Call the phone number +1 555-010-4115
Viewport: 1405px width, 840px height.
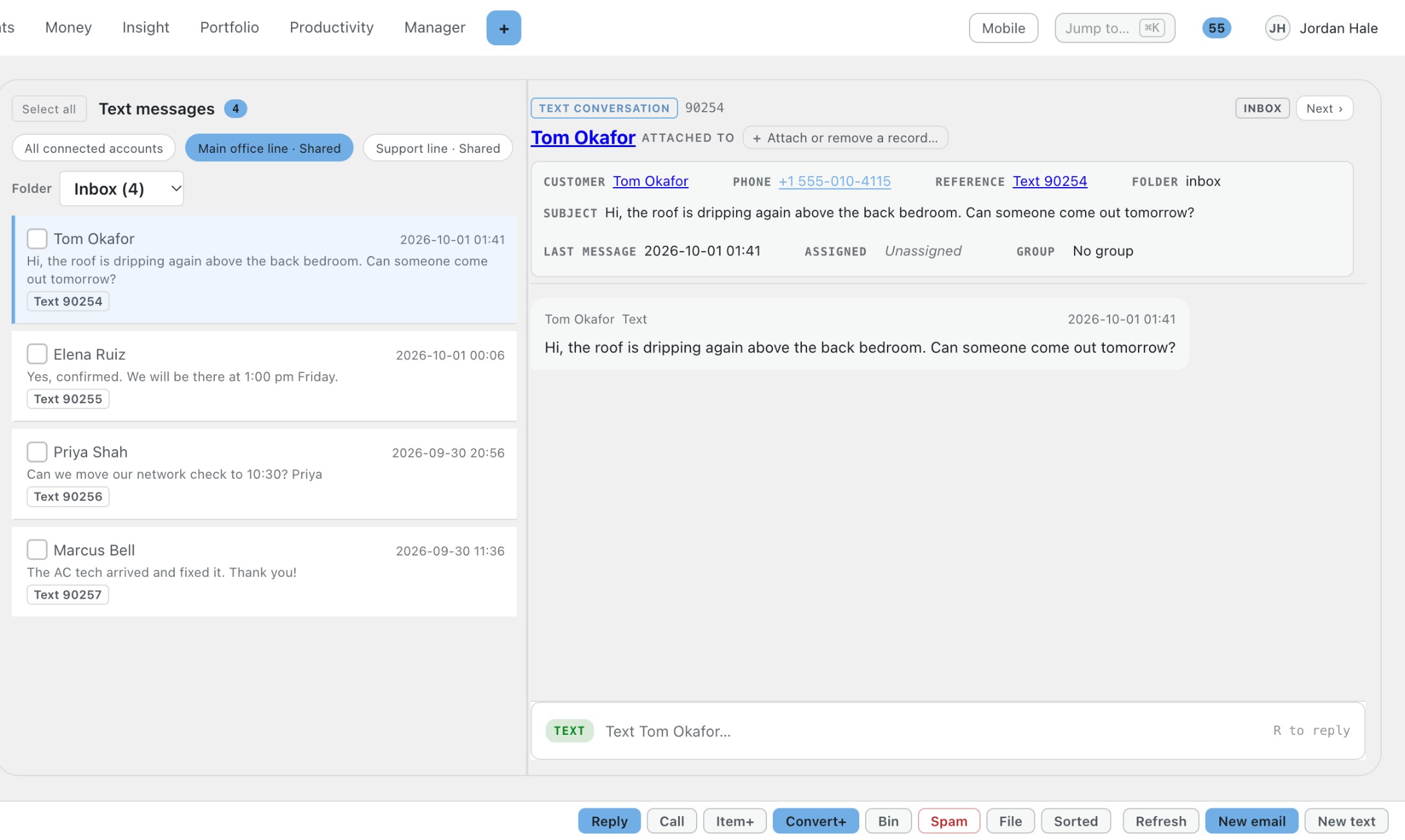(835, 181)
